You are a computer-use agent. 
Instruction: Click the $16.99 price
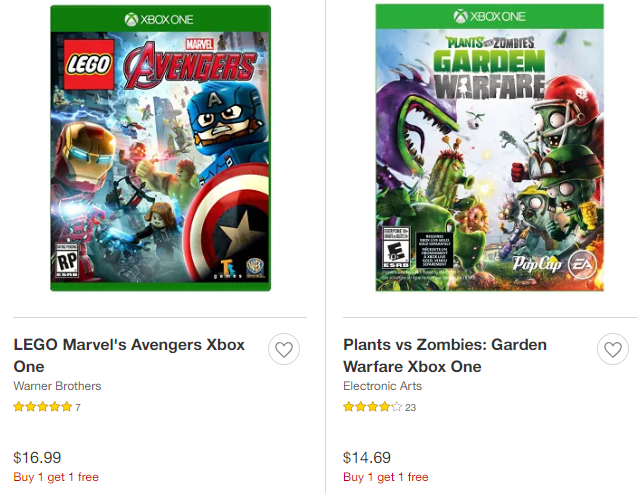coord(37,457)
